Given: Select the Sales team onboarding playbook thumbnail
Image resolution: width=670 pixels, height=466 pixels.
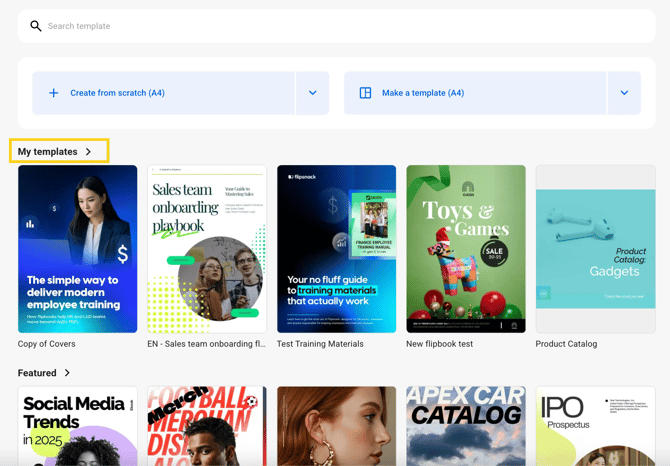Looking at the screenshot, I should pos(207,249).
